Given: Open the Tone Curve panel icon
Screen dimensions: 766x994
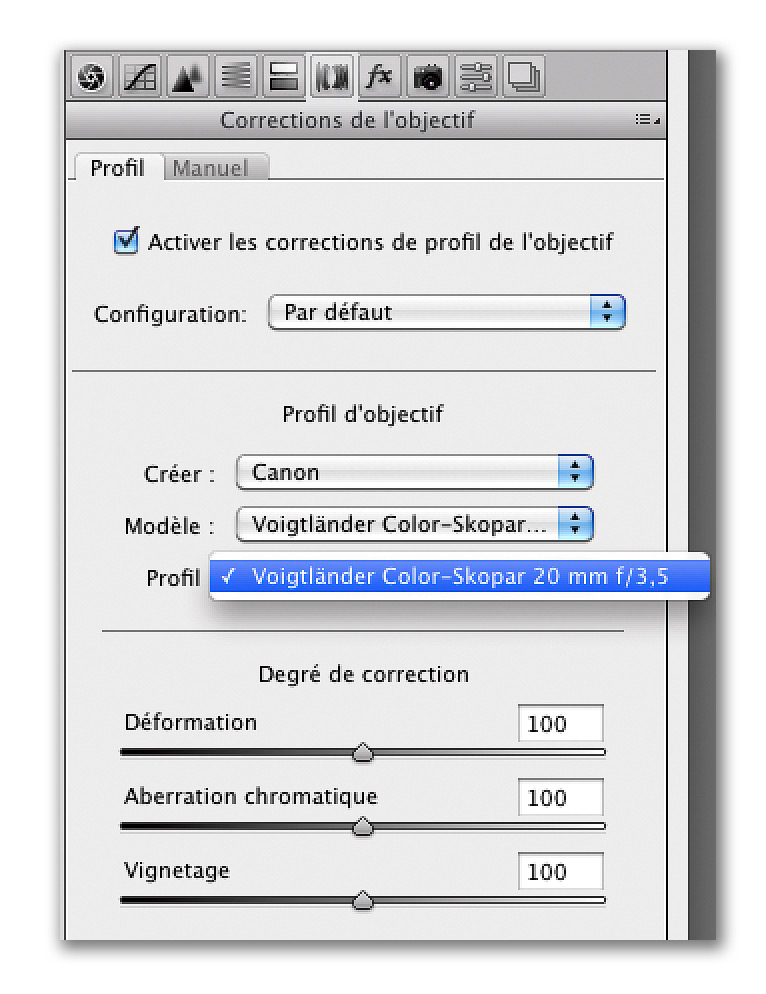Looking at the screenshot, I should click(140, 77).
